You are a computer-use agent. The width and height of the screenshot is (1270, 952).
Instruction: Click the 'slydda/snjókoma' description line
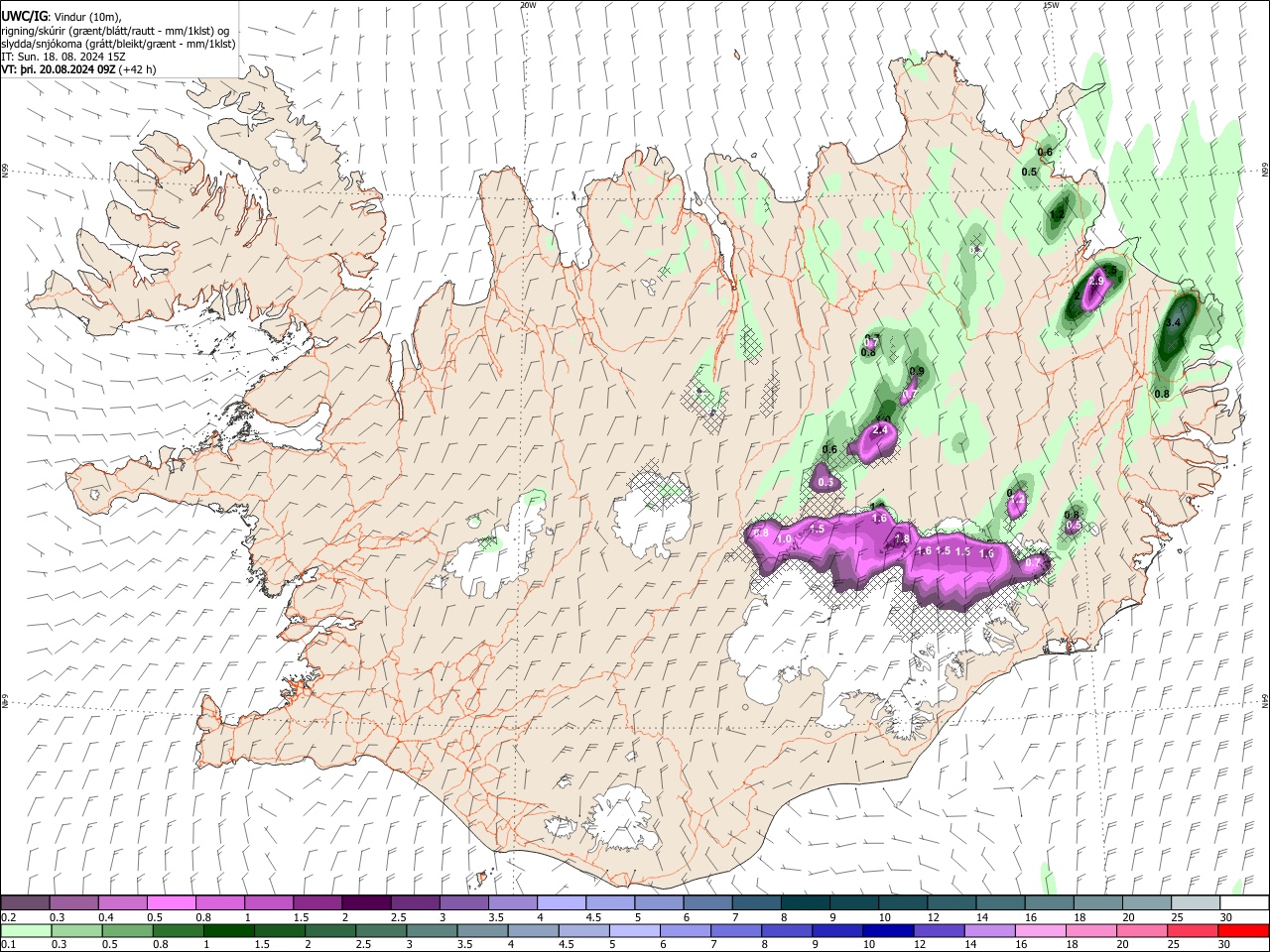(x=118, y=44)
